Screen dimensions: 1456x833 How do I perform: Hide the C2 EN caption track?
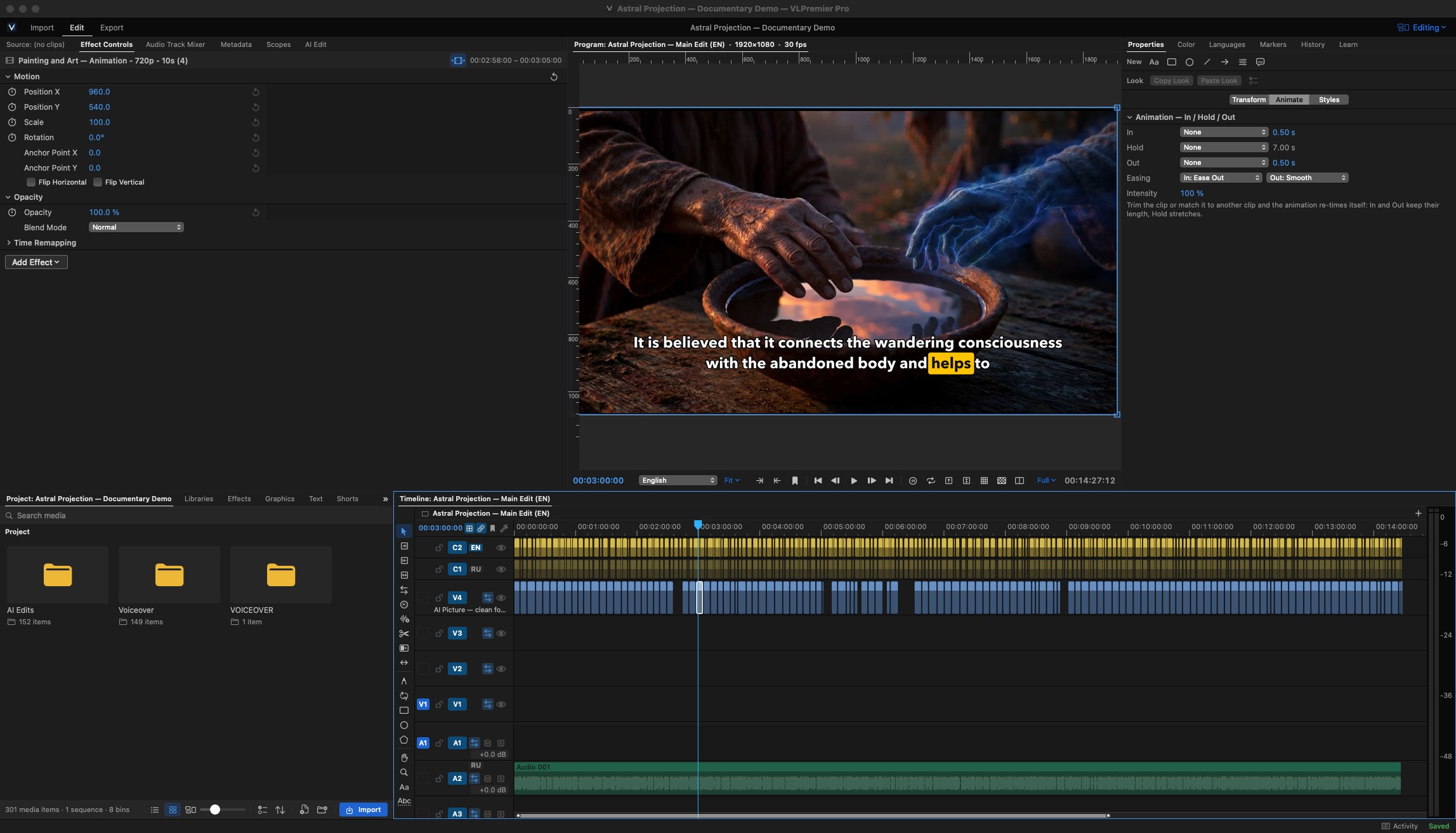(x=501, y=548)
